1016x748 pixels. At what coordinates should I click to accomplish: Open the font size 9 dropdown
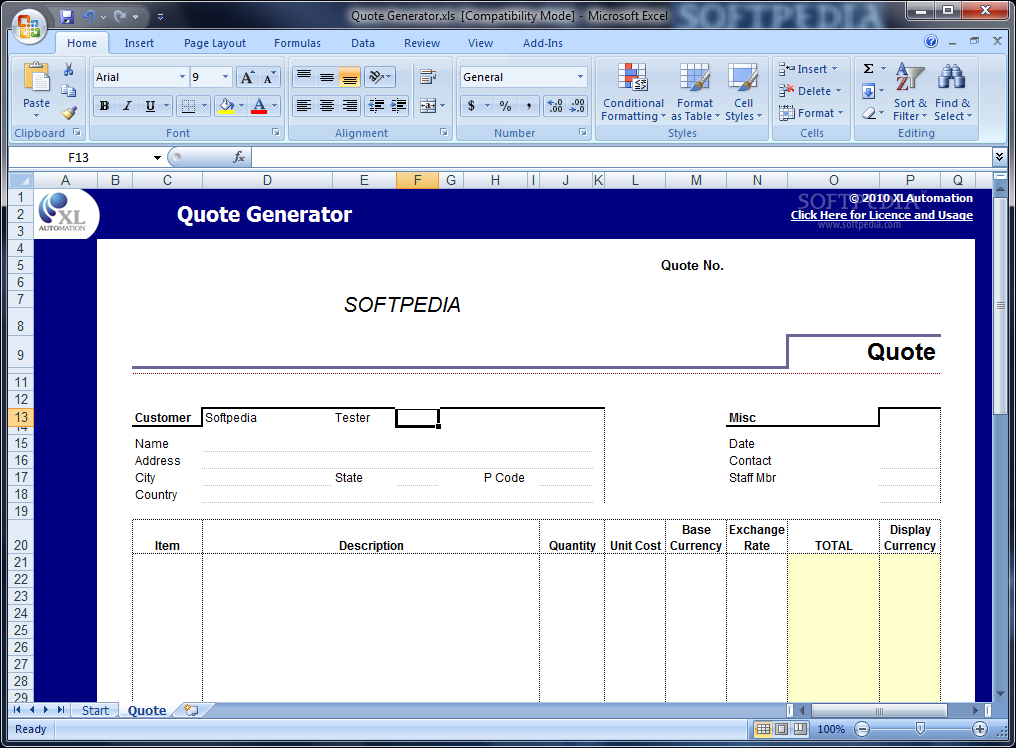pyautogui.click(x=225, y=77)
